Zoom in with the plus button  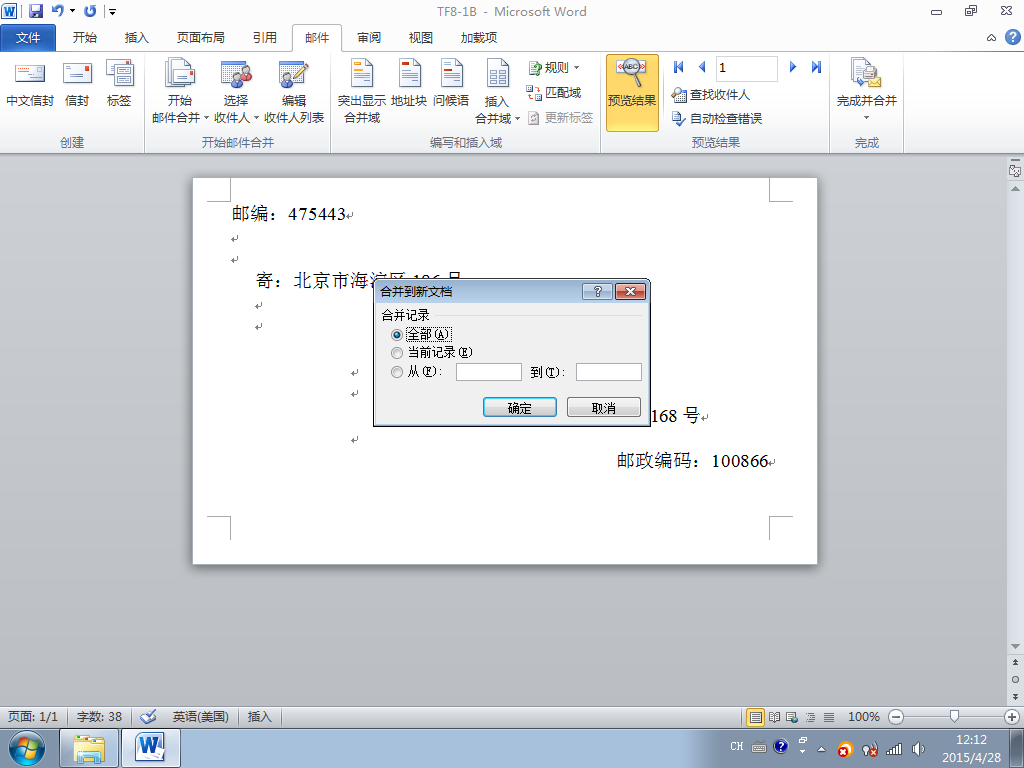click(x=1012, y=717)
